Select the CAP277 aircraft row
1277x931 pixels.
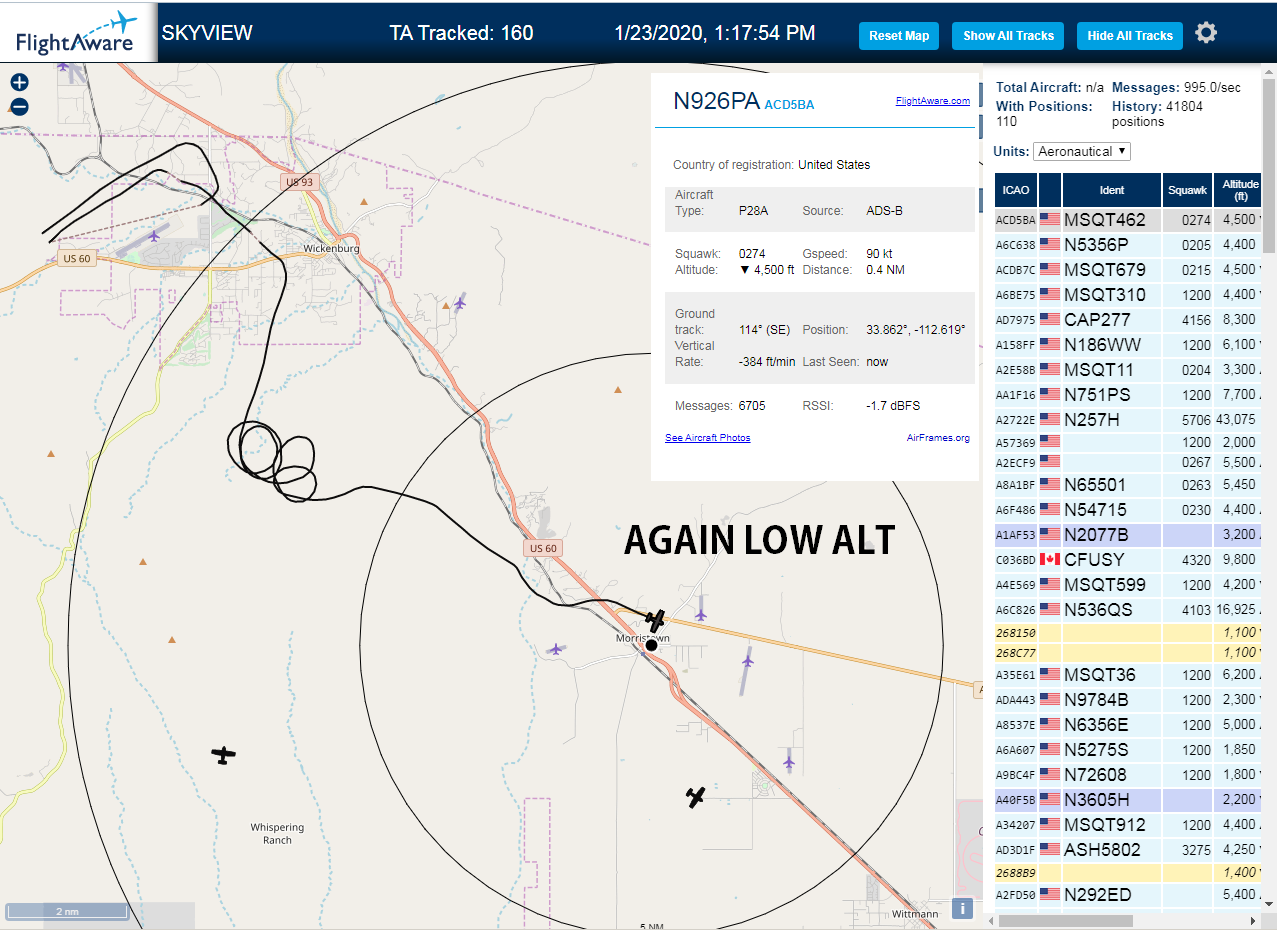tap(1128, 320)
